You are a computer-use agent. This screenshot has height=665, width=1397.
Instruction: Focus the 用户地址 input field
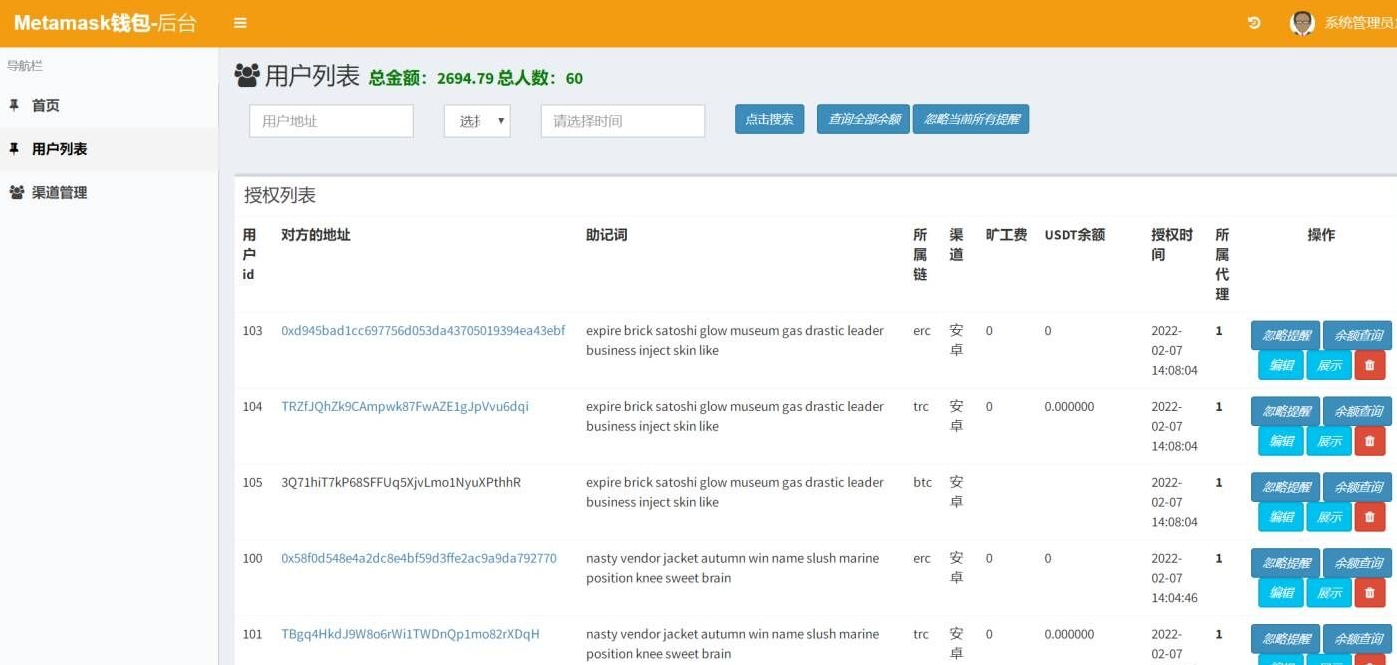pyautogui.click(x=331, y=121)
